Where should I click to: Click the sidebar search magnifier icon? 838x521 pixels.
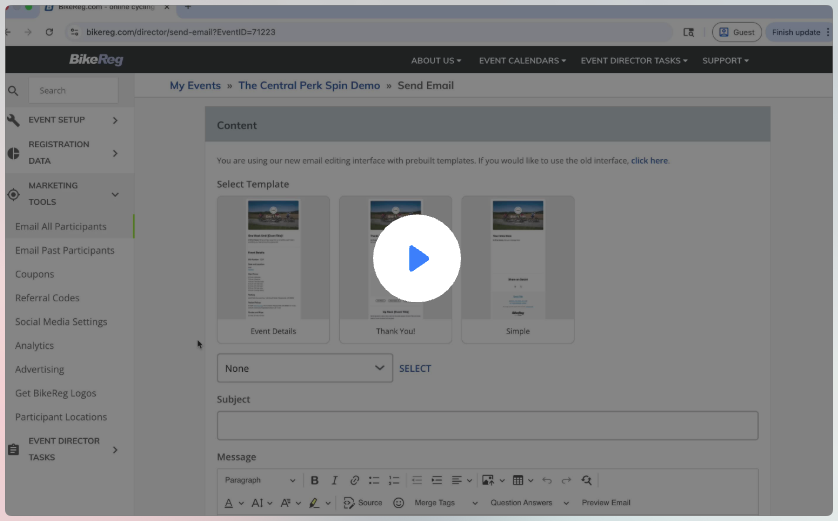click(x=13, y=91)
